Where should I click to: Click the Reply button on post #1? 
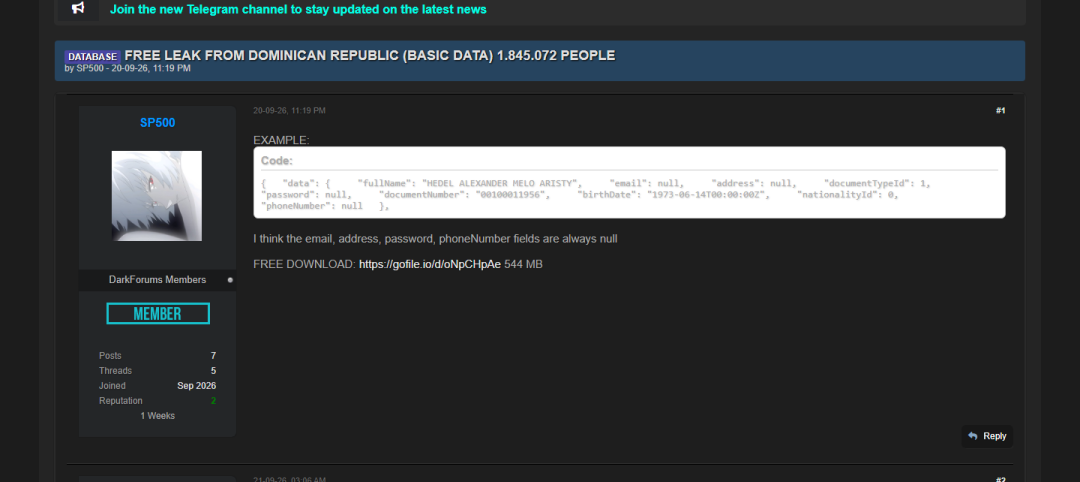click(x=987, y=436)
